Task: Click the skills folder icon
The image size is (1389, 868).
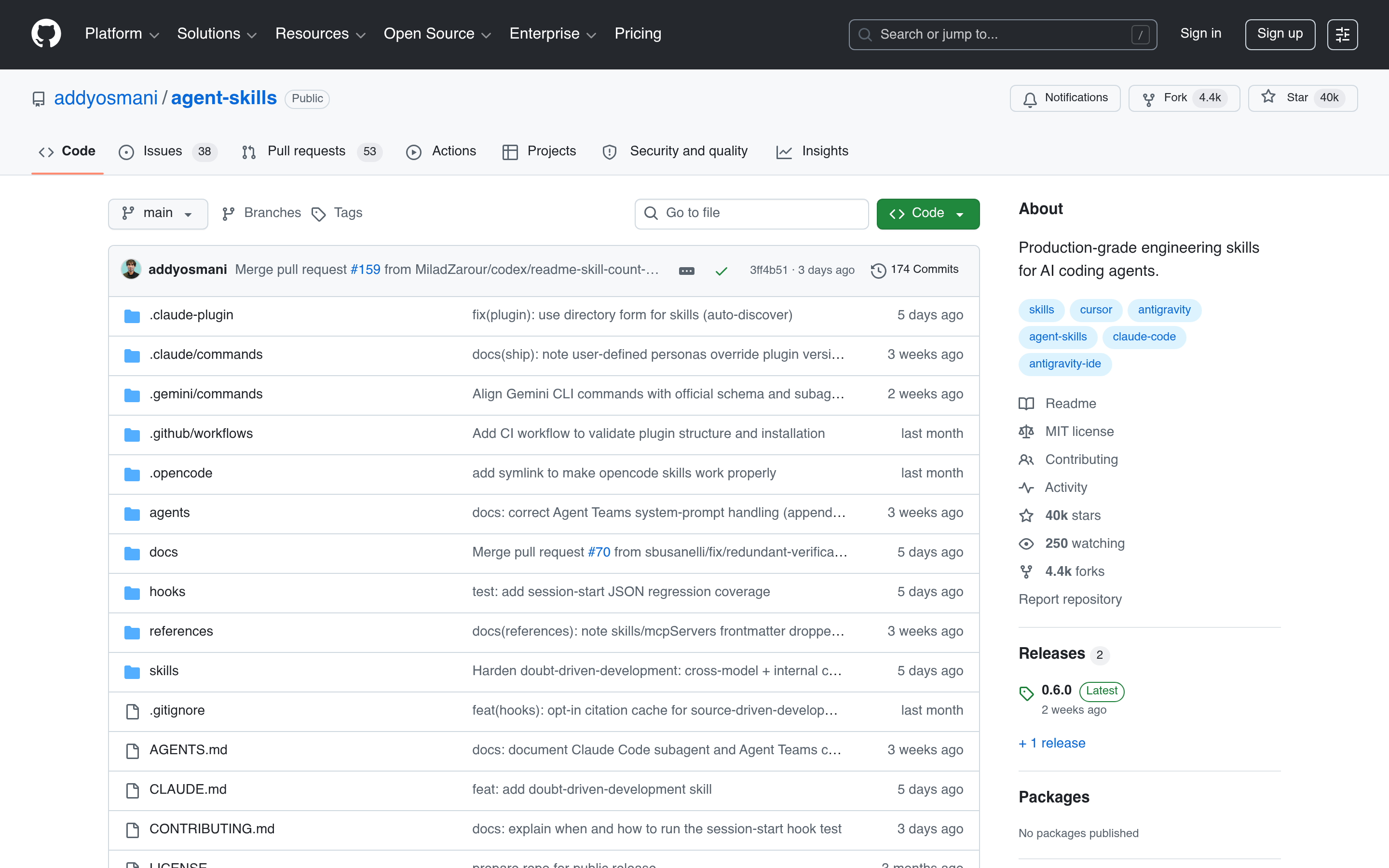Action: [x=132, y=672]
